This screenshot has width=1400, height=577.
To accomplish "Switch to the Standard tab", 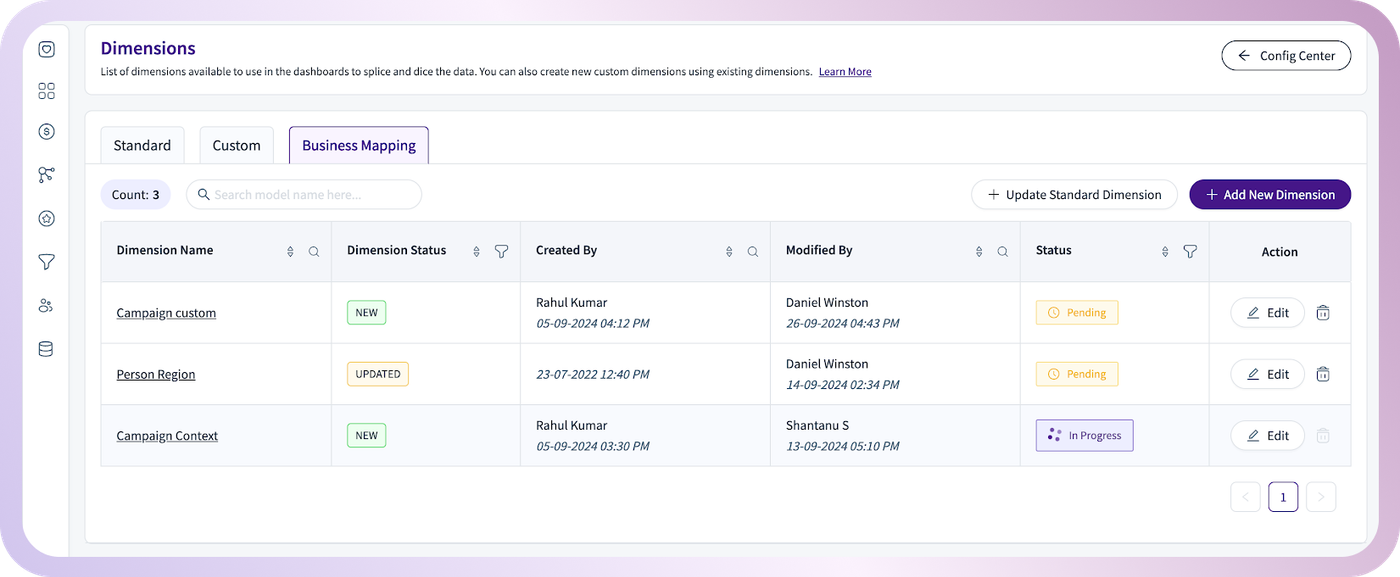I will tap(142, 145).
